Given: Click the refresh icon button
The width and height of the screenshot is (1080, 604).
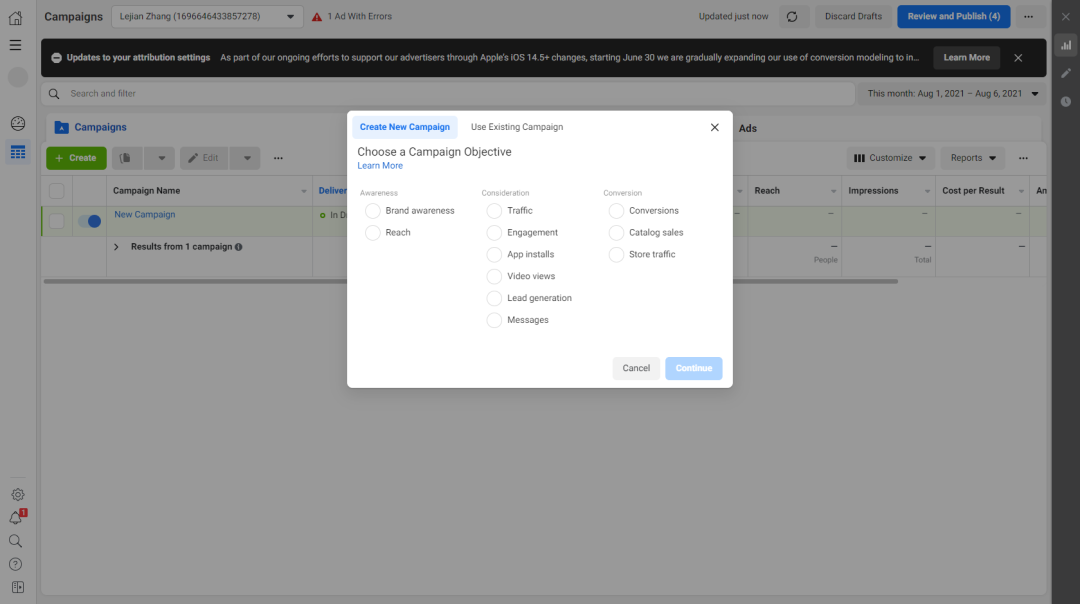Looking at the screenshot, I should pyautogui.click(x=792, y=17).
